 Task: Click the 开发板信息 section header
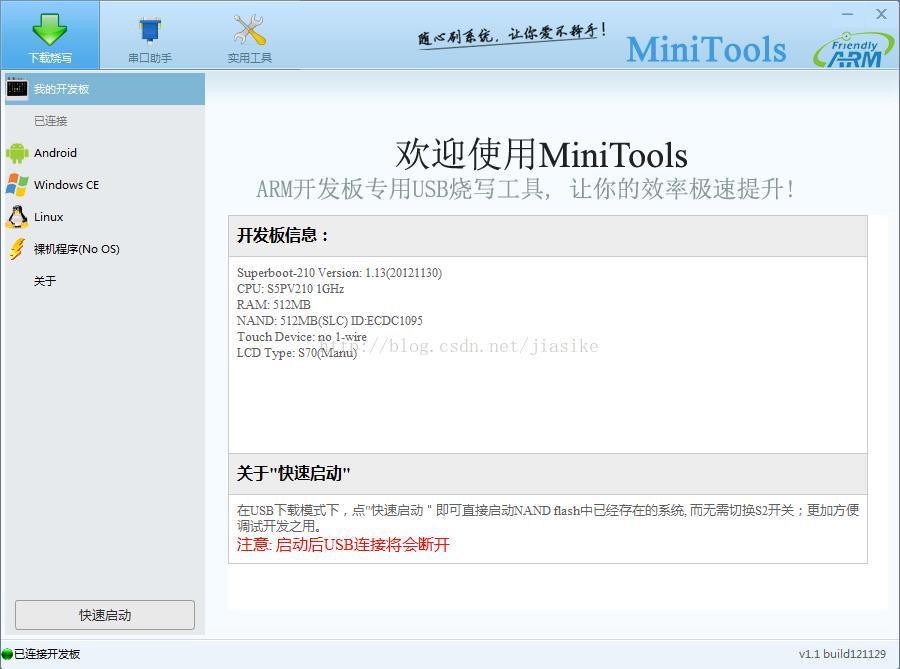pos(548,236)
